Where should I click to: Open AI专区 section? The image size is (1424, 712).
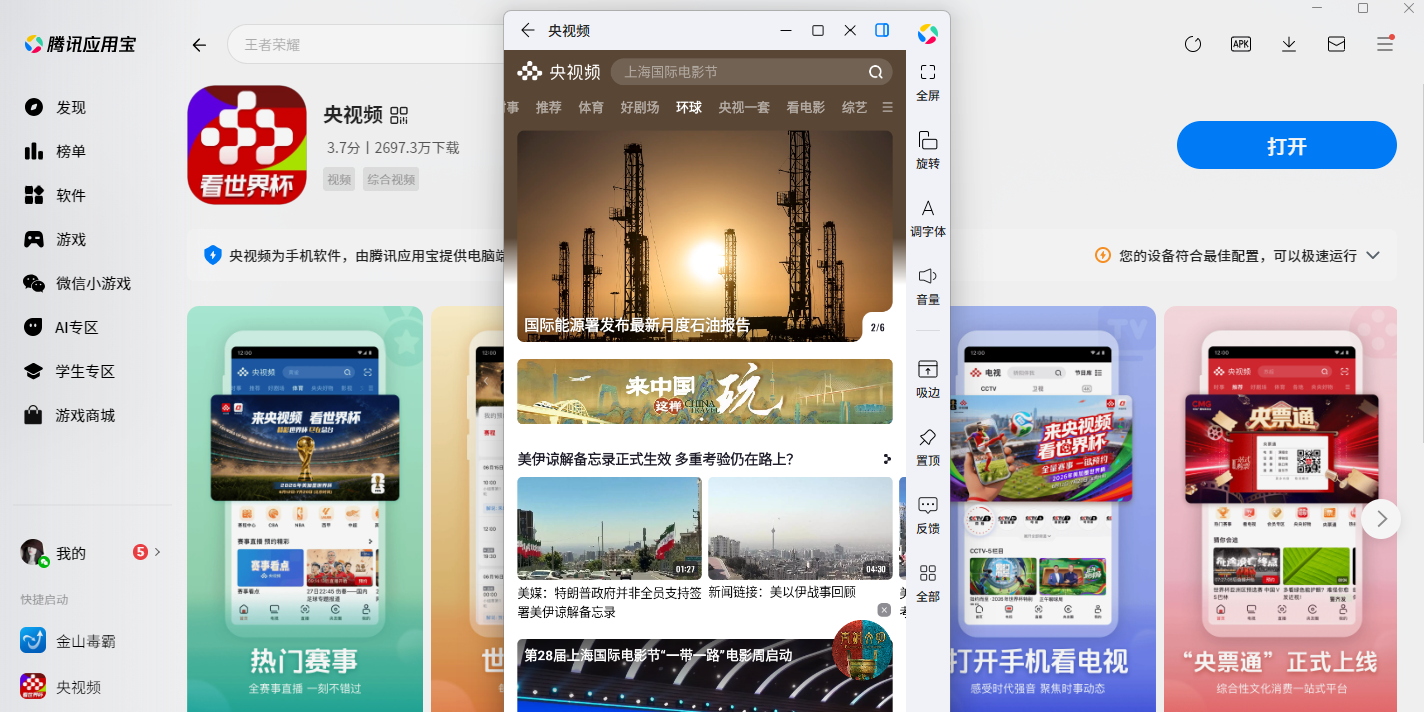click(62, 328)
